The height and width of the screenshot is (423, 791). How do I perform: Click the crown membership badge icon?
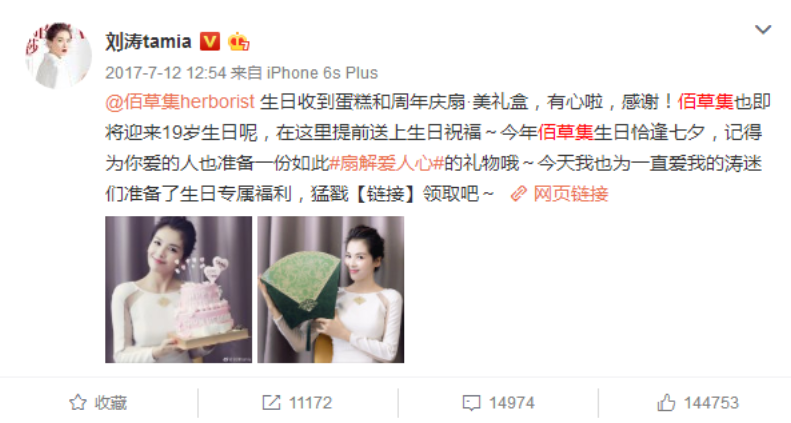[x=238, y=41]
